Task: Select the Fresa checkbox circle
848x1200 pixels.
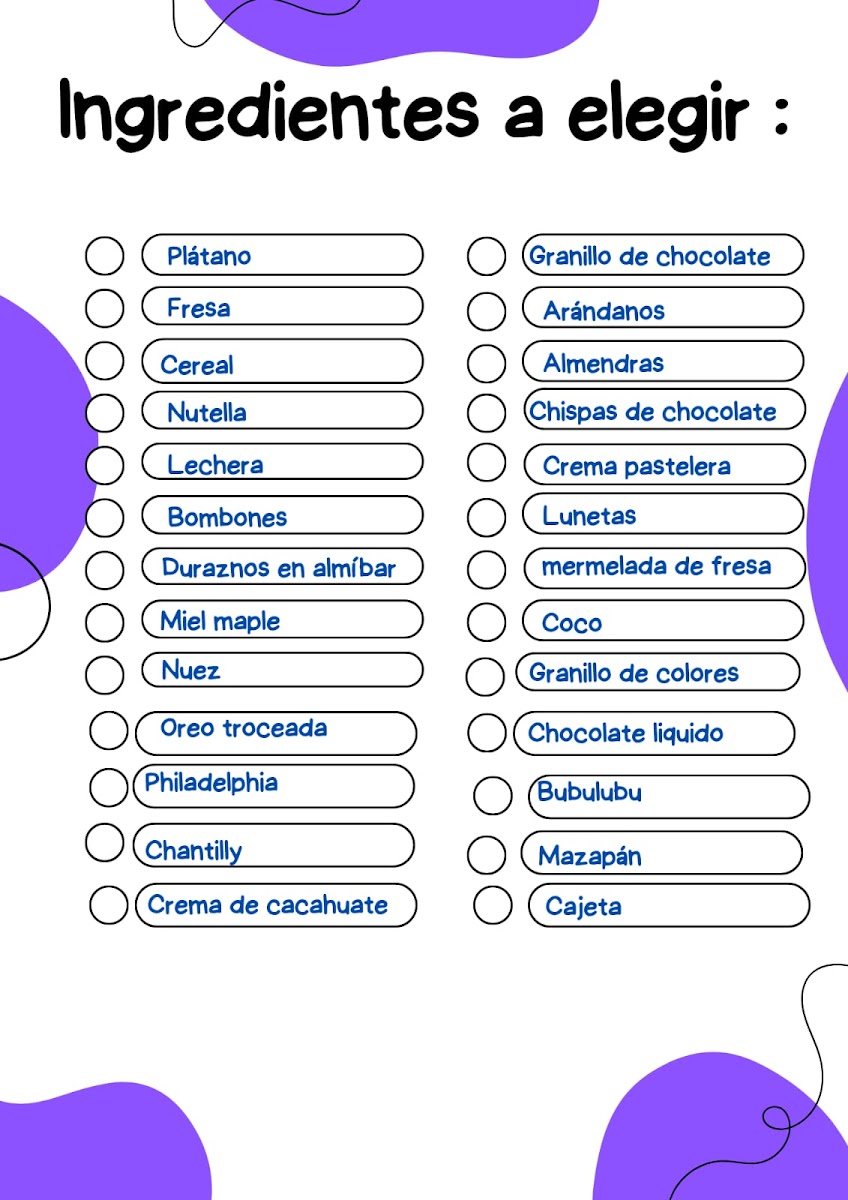Action: click(x=105, y=308)
